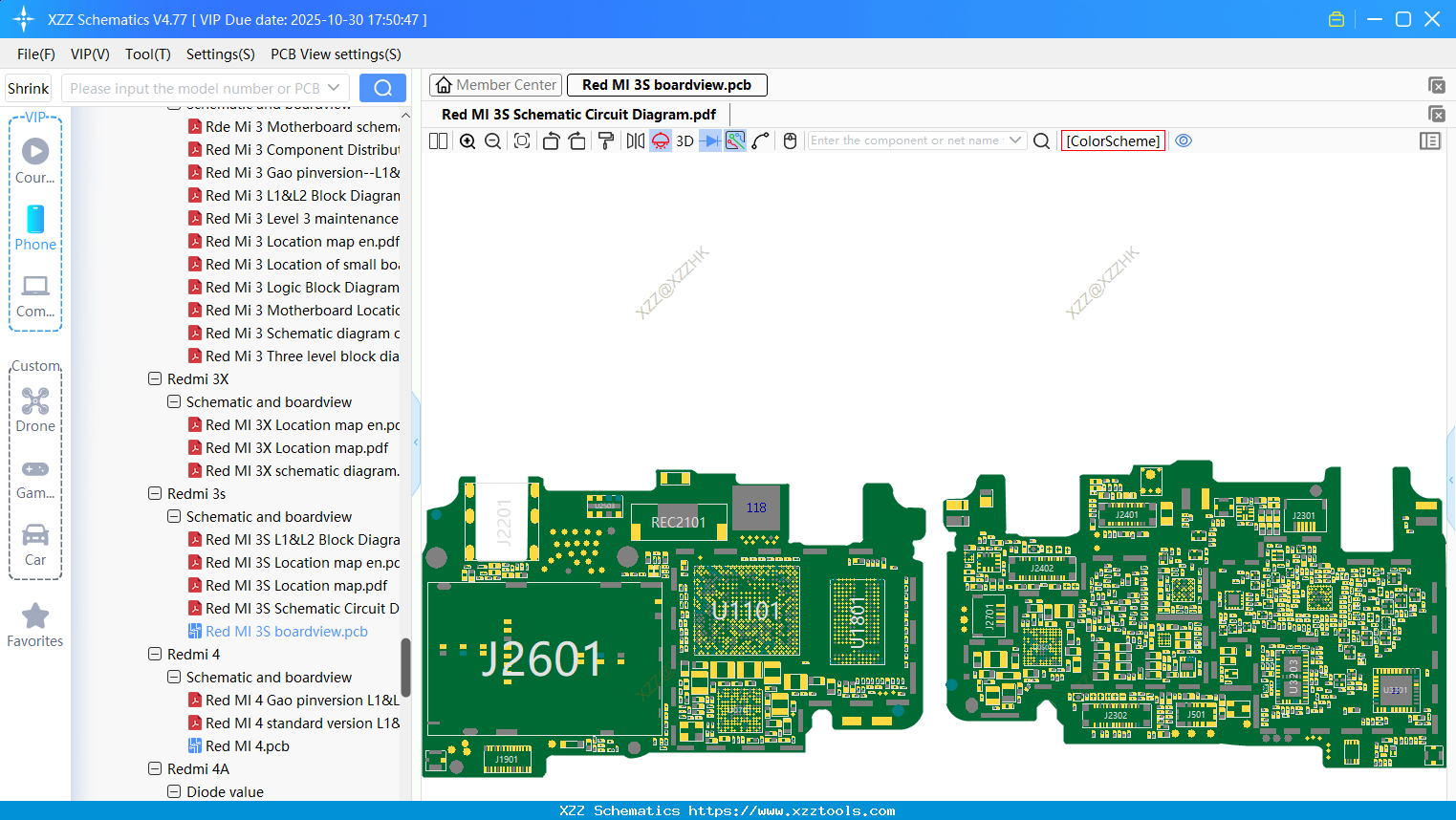Open the File(F) menu
Screen dimensions: 1456x820
[36, 54]
